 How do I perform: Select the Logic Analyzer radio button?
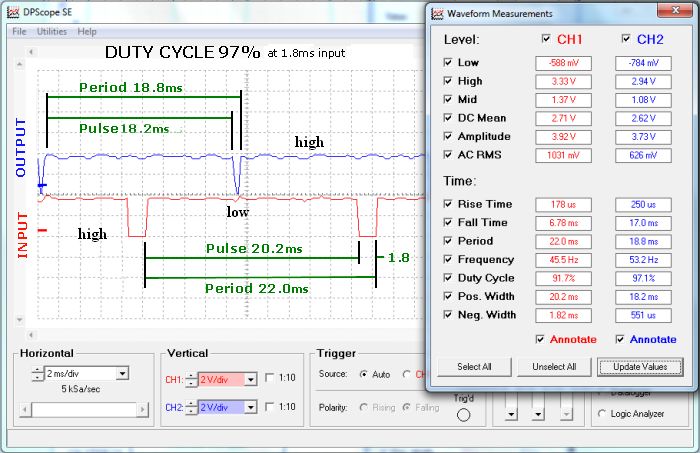602,414
